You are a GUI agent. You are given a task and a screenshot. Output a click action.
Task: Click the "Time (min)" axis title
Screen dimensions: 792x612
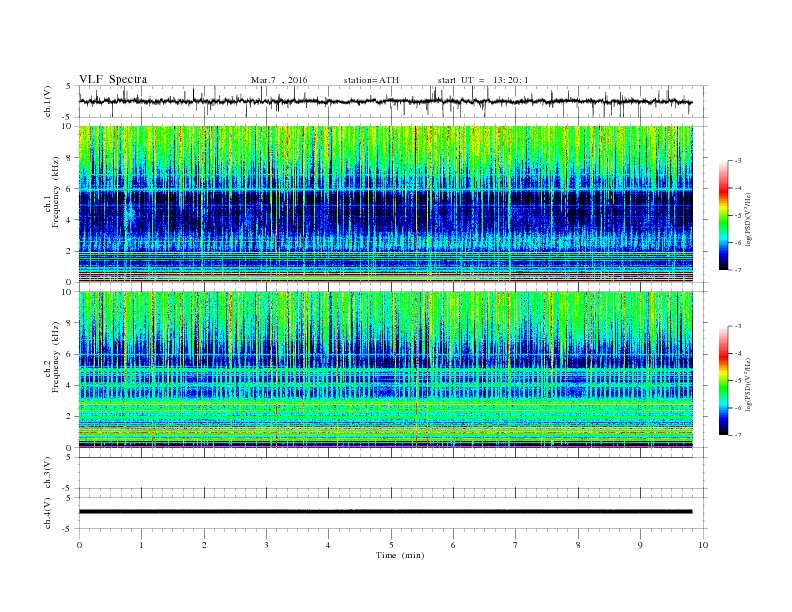point(400,555)
